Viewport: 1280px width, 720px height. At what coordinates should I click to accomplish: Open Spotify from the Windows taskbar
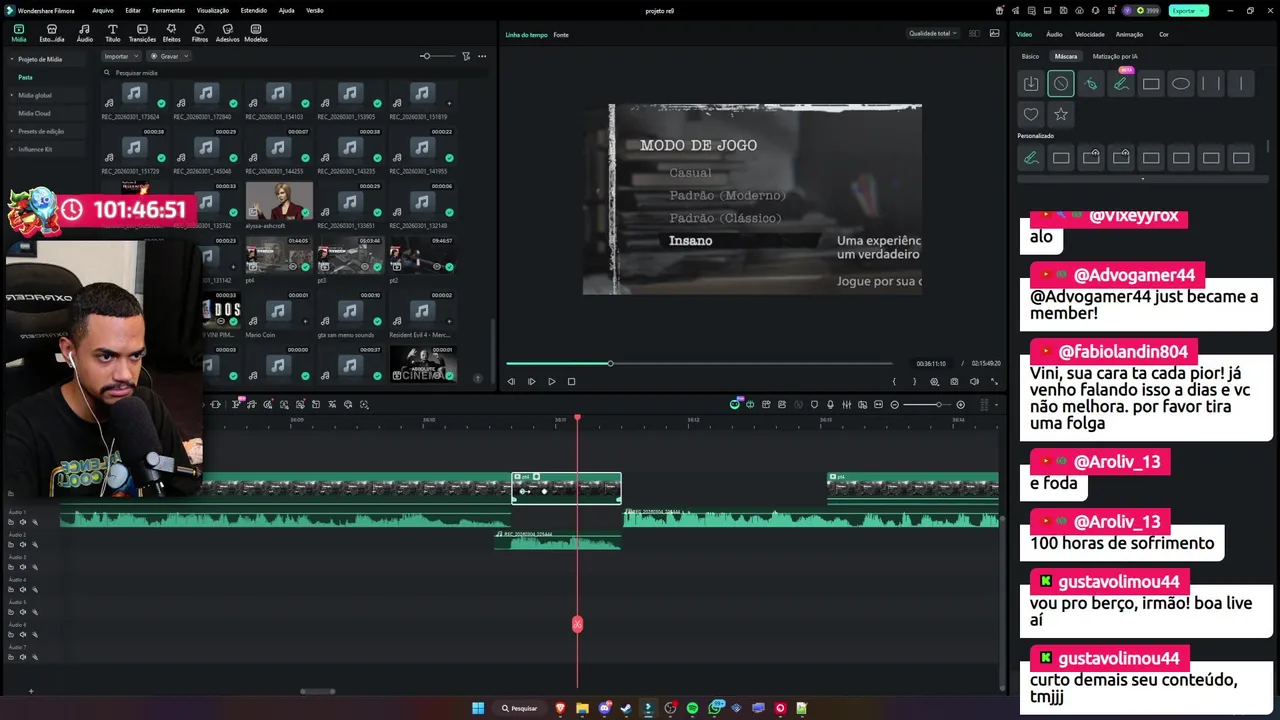(x=692, y=708)
